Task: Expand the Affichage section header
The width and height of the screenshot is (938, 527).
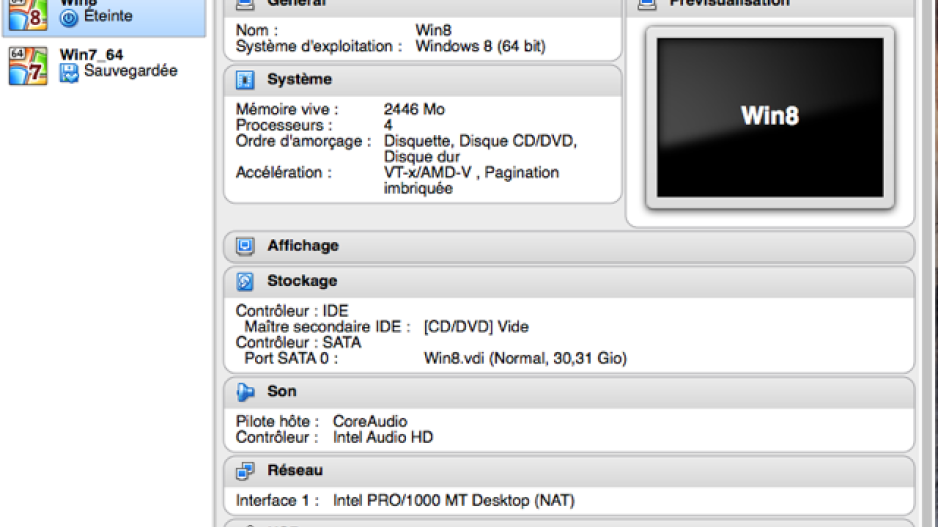Action: 569,246
